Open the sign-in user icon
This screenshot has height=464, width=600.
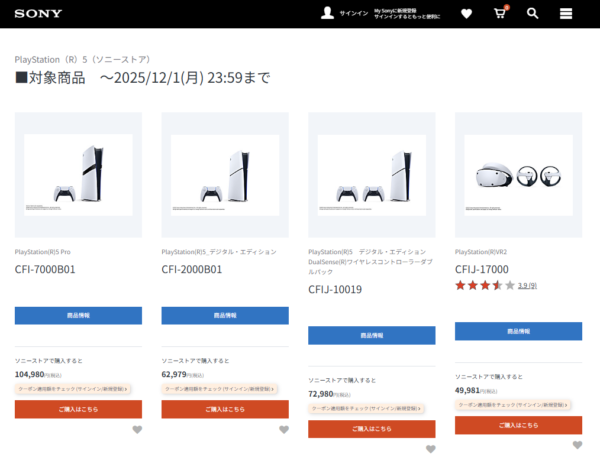[327, 13]
